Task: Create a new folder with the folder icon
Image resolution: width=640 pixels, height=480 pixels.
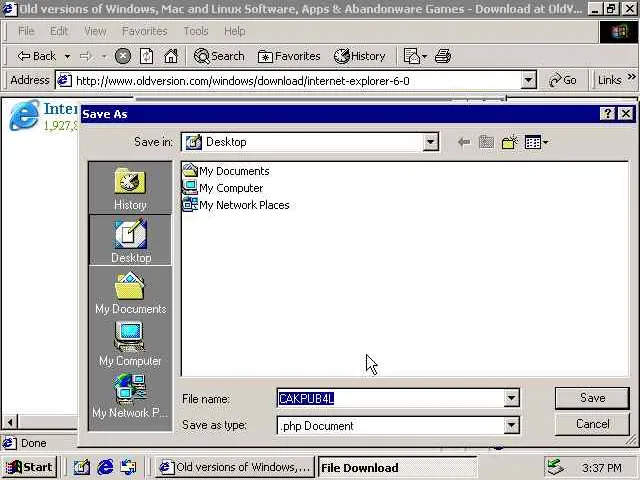Action: point(510,142)
